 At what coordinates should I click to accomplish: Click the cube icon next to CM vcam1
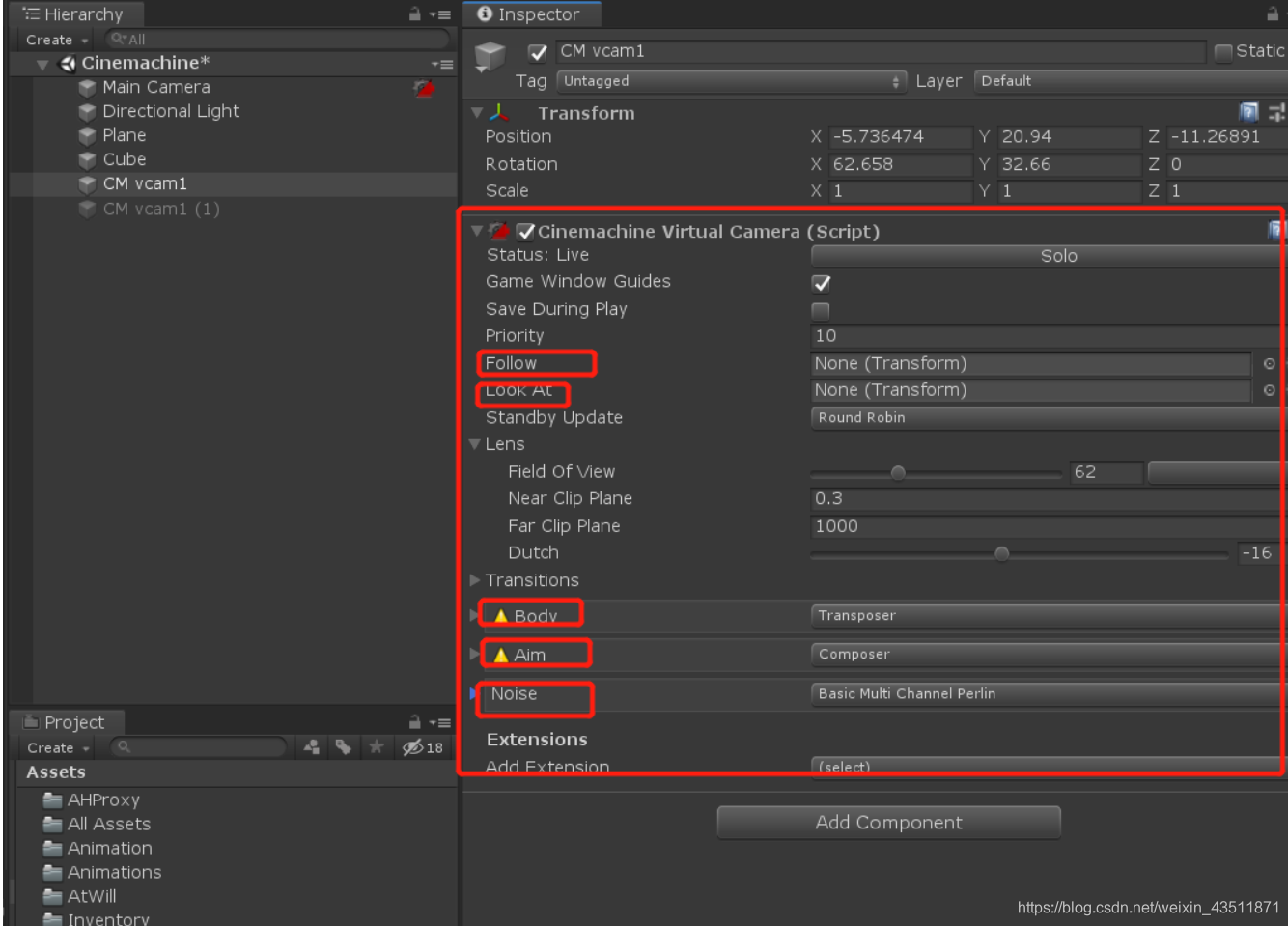88,184
